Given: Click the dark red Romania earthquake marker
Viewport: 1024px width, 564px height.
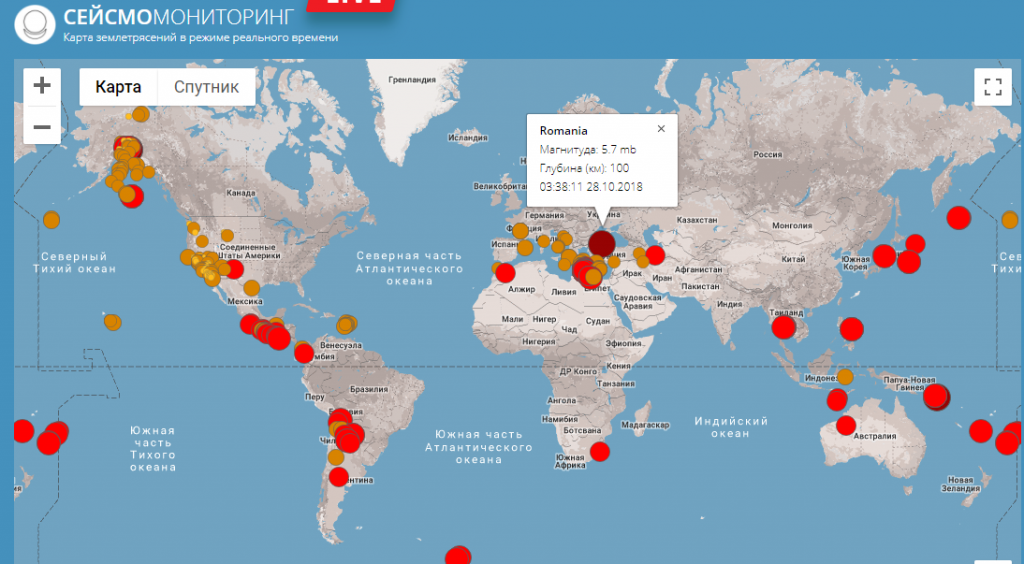Looking at the screenshot, I should tap(601, 243).
